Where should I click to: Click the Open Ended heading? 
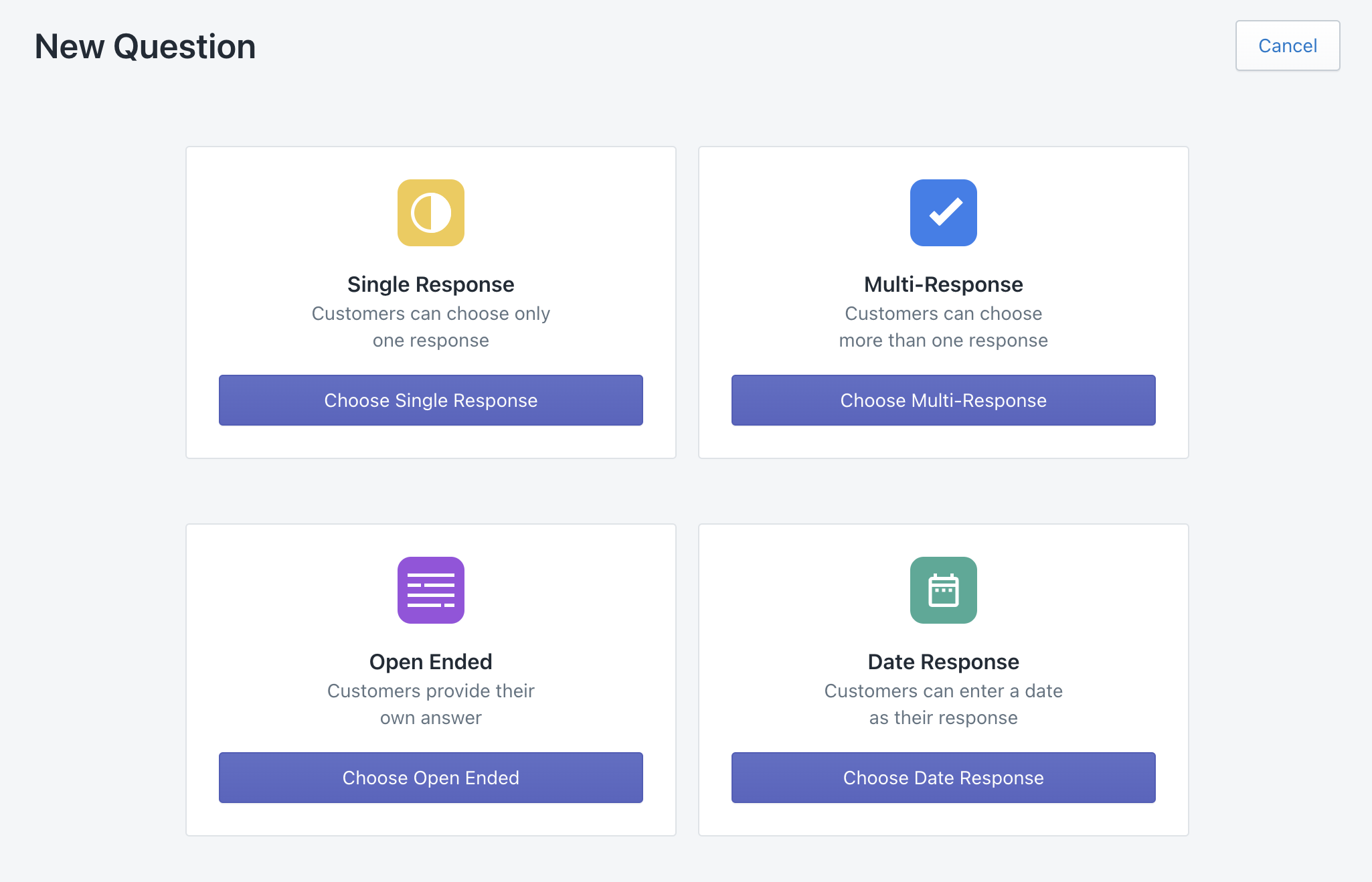pyautogui.click(x=430, y=662)
